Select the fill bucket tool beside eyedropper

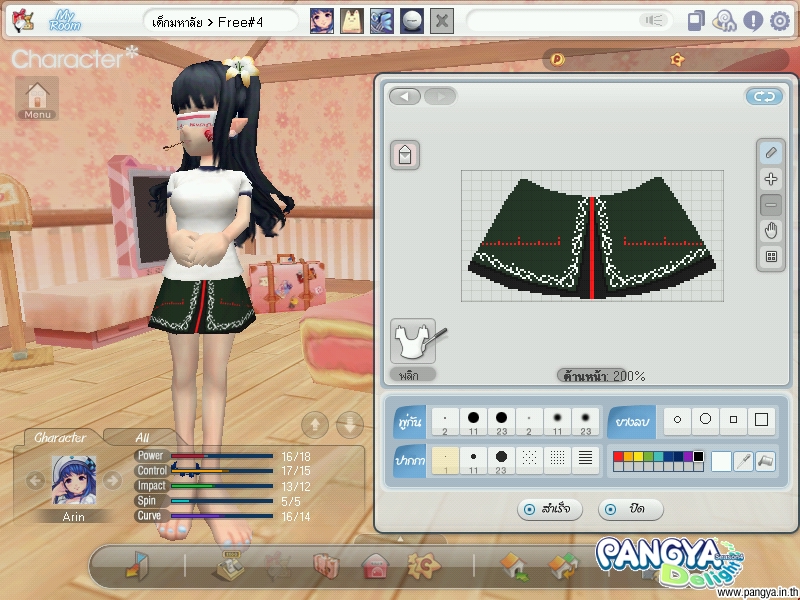766,461
